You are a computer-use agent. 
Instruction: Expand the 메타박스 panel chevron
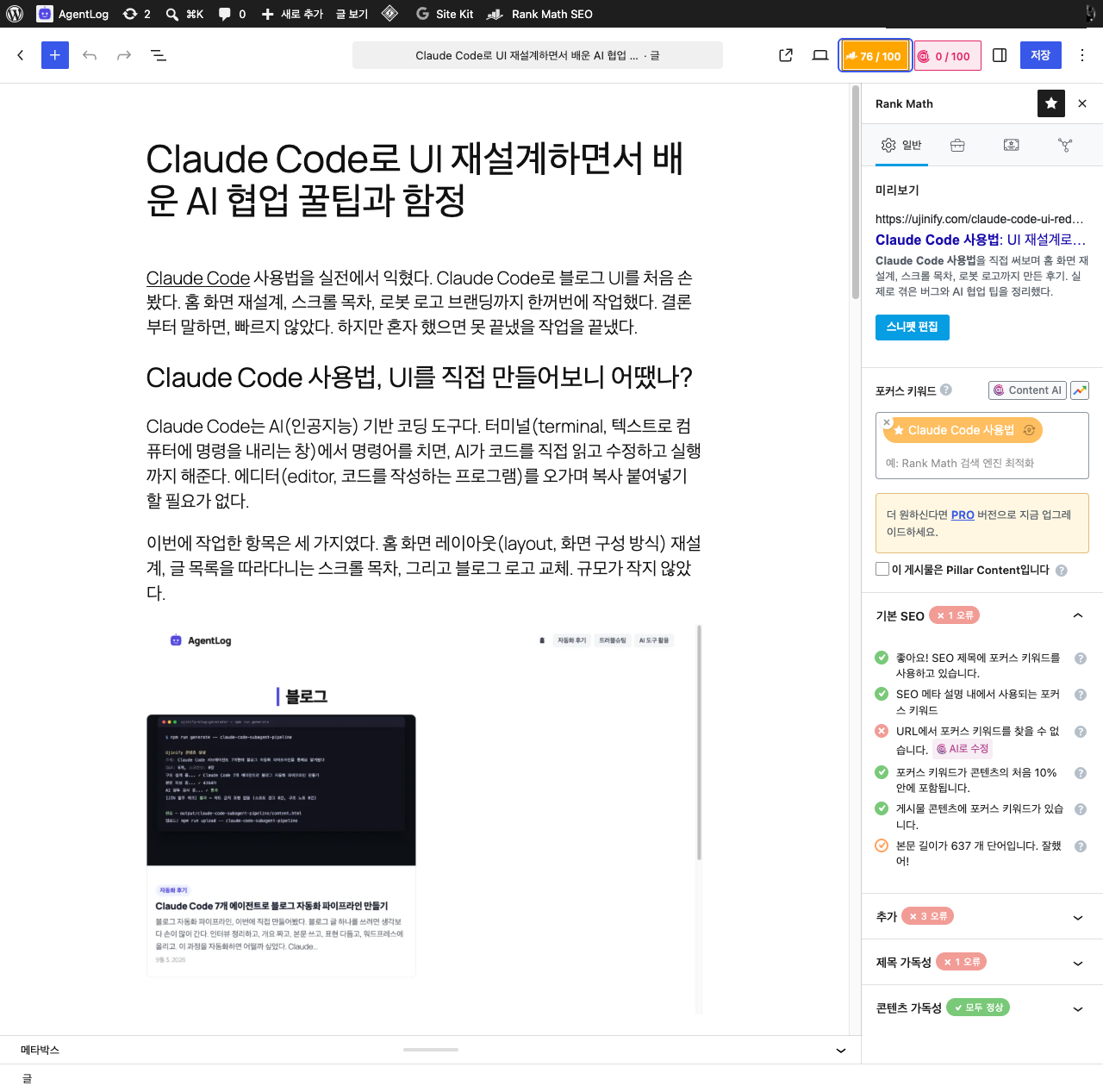pos(841,1050)
